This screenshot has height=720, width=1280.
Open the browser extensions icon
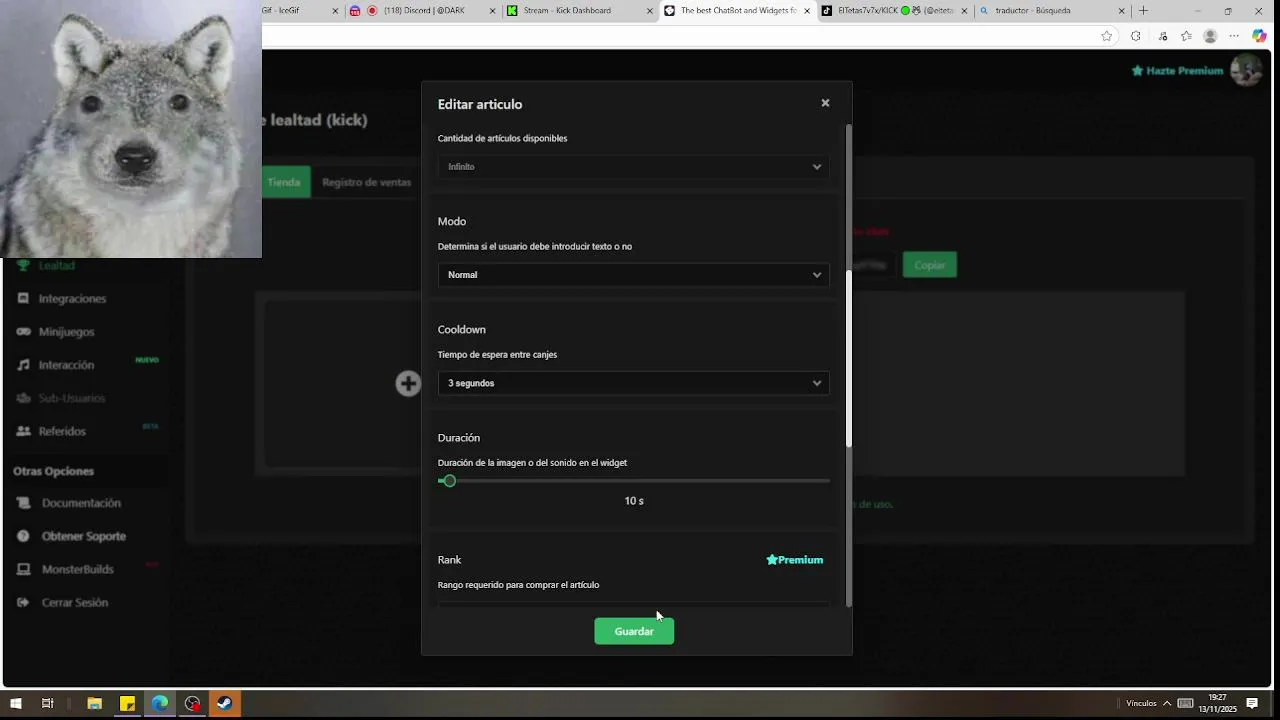[x=1135, y=36]
